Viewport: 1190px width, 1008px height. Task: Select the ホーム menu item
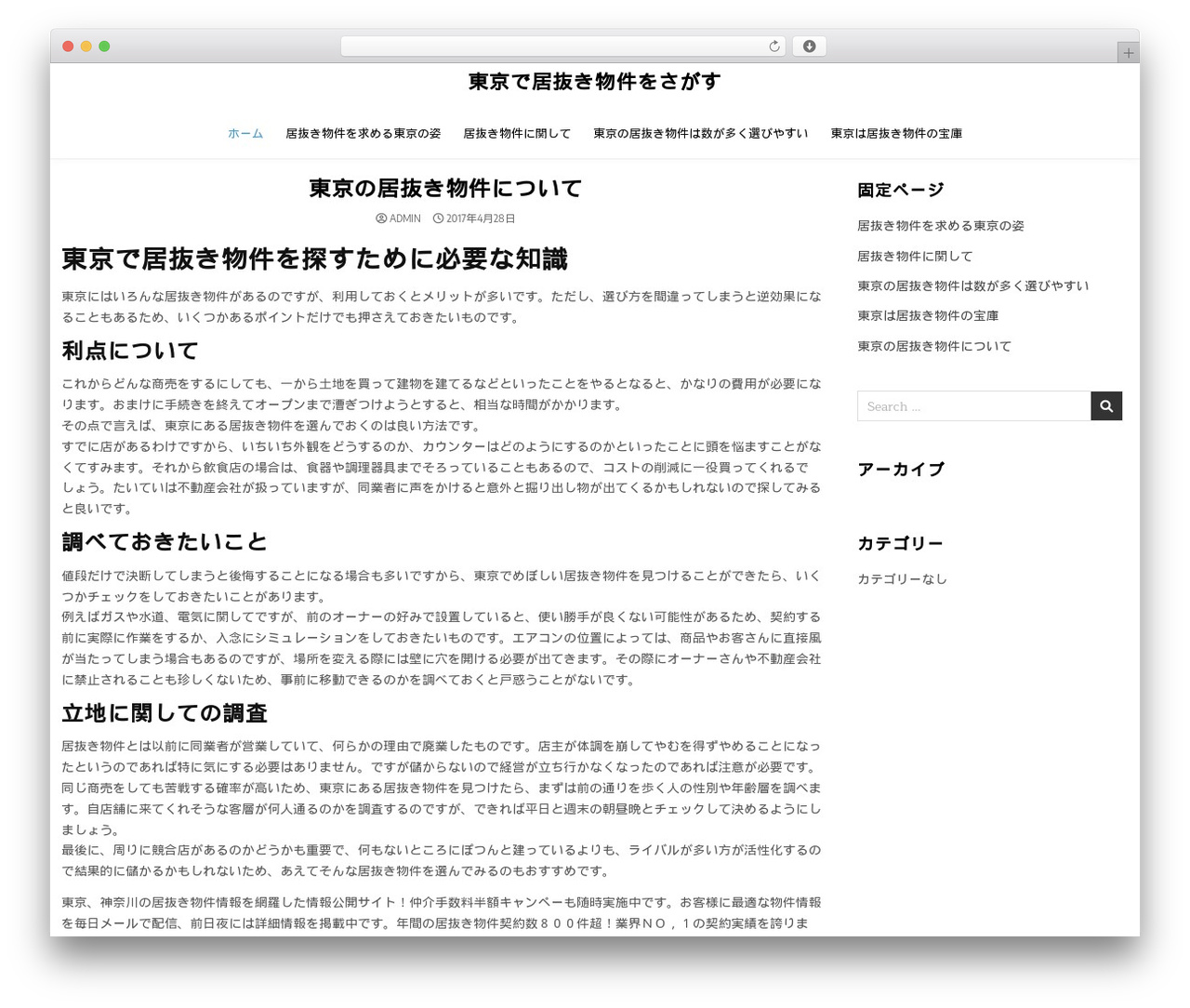(x=245, y=134)
